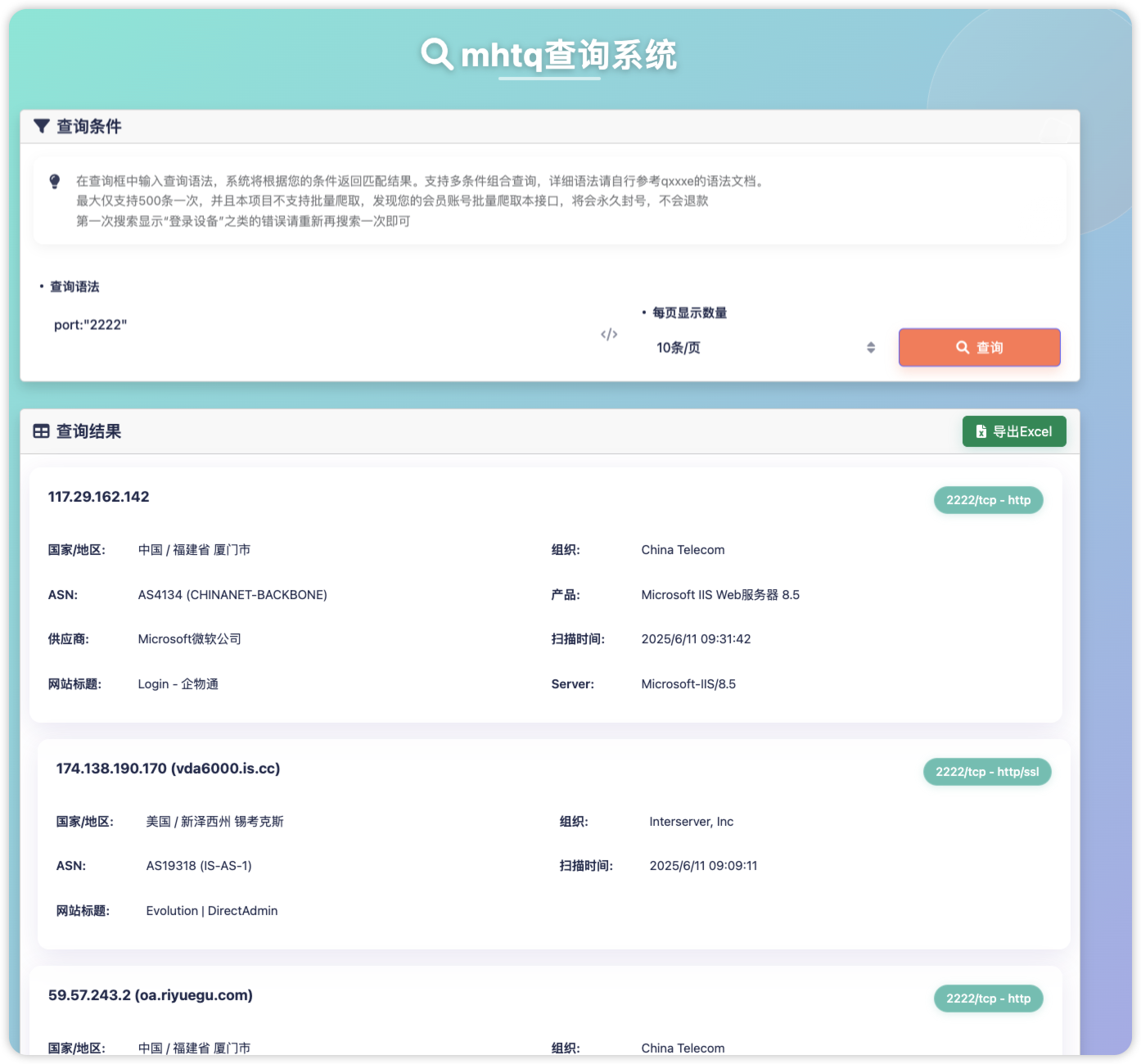The width and height of the screenshot is (1141, 1064).
Task: Open the 10条/页 page size dropdown
Action: [x=764, y=348]
